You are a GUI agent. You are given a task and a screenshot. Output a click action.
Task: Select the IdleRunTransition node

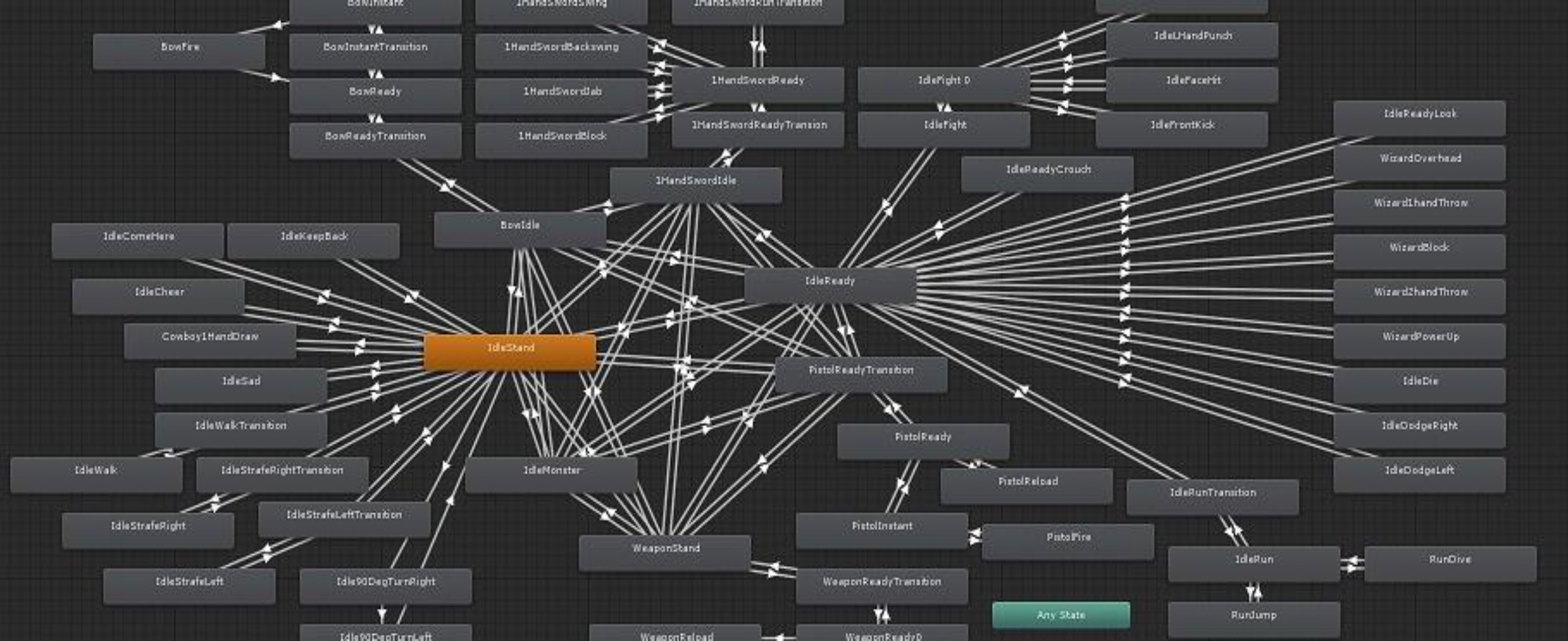pyautogui.click(x=1213, y=496)
